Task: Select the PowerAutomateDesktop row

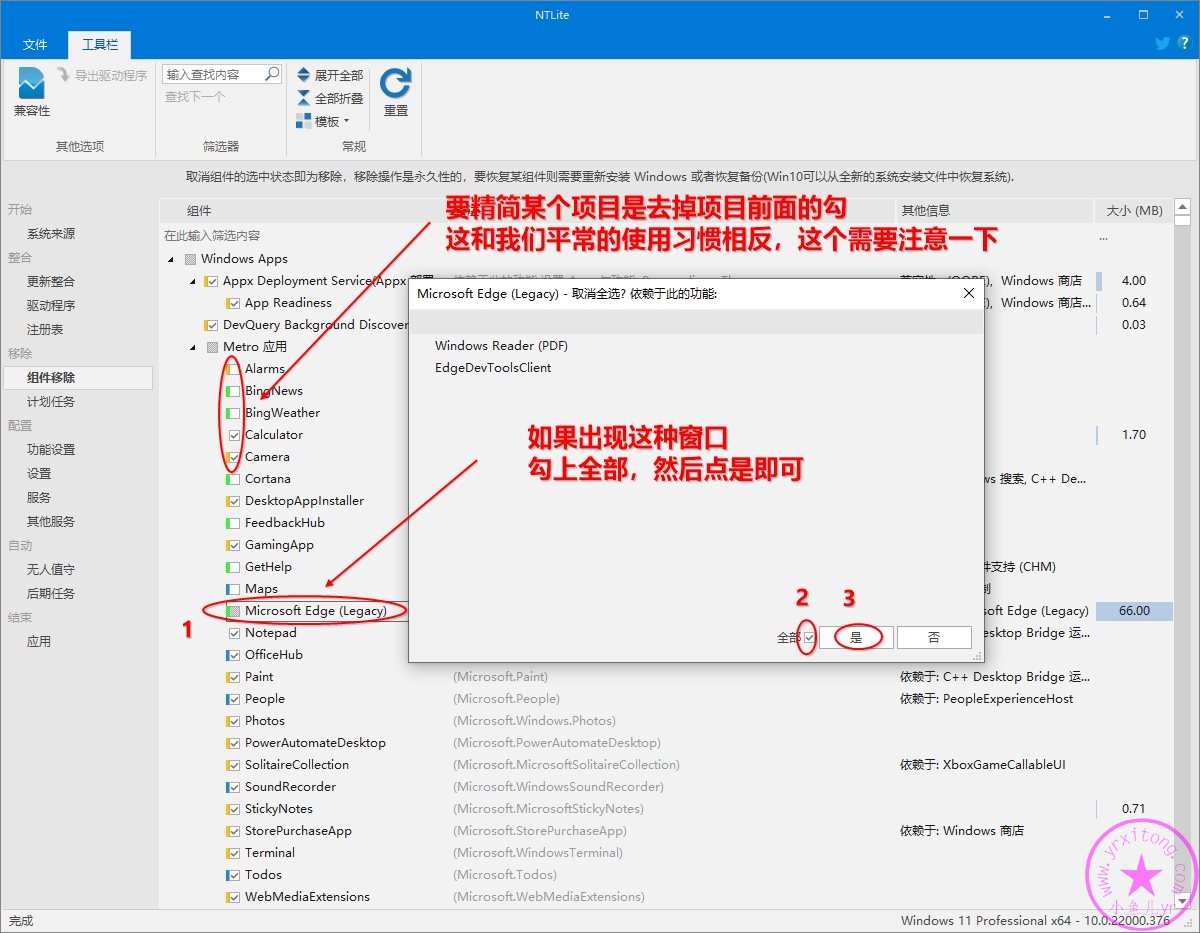Action: (x=315, y=743)
